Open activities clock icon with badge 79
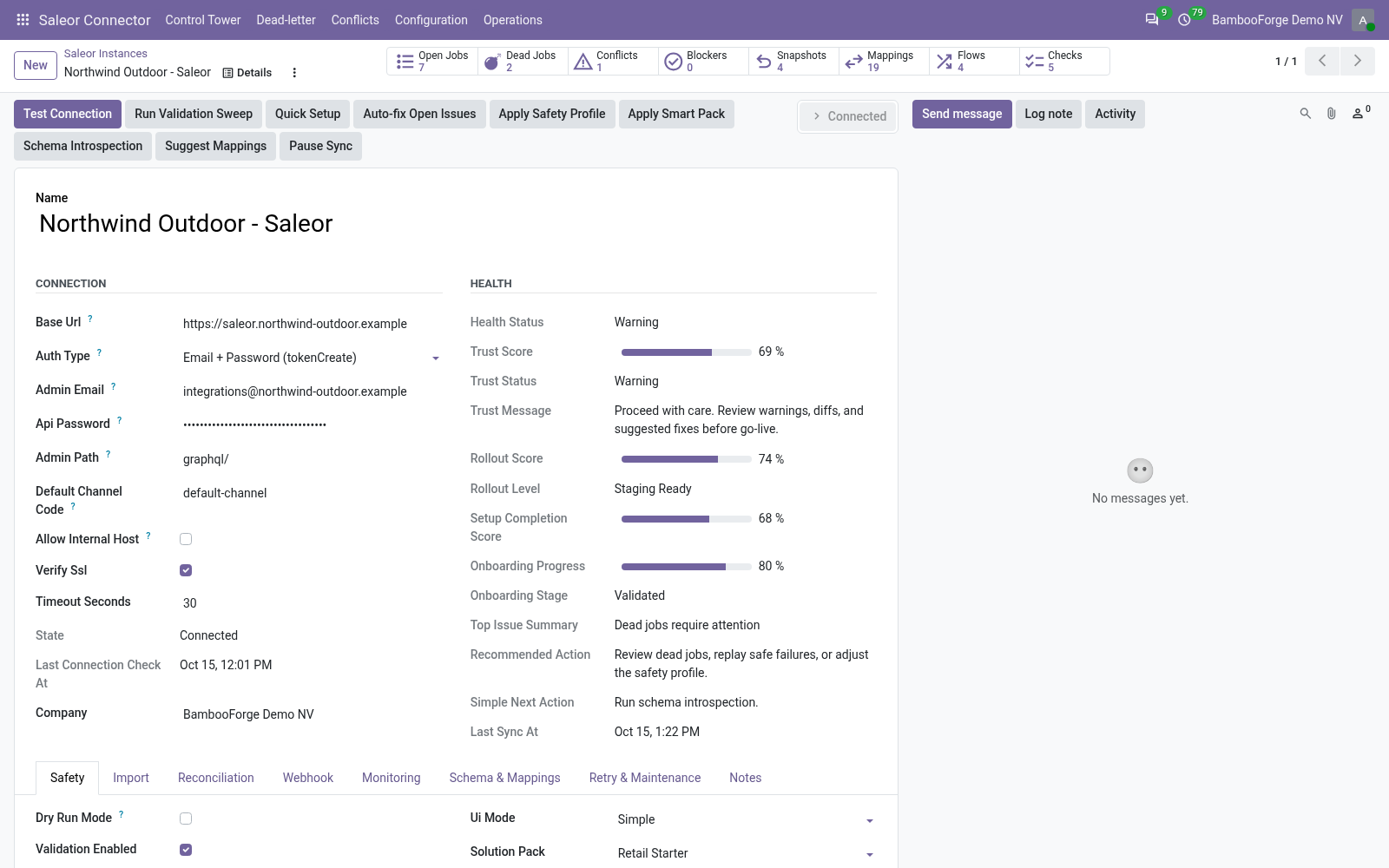Image resolution: width=1389 pixels, height=868 pixels. tap(1184, 19)
